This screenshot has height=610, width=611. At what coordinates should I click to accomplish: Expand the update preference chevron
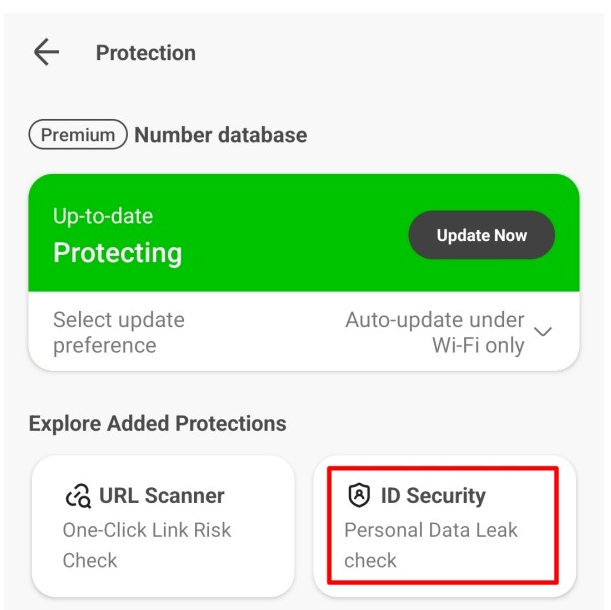[543, 331]
